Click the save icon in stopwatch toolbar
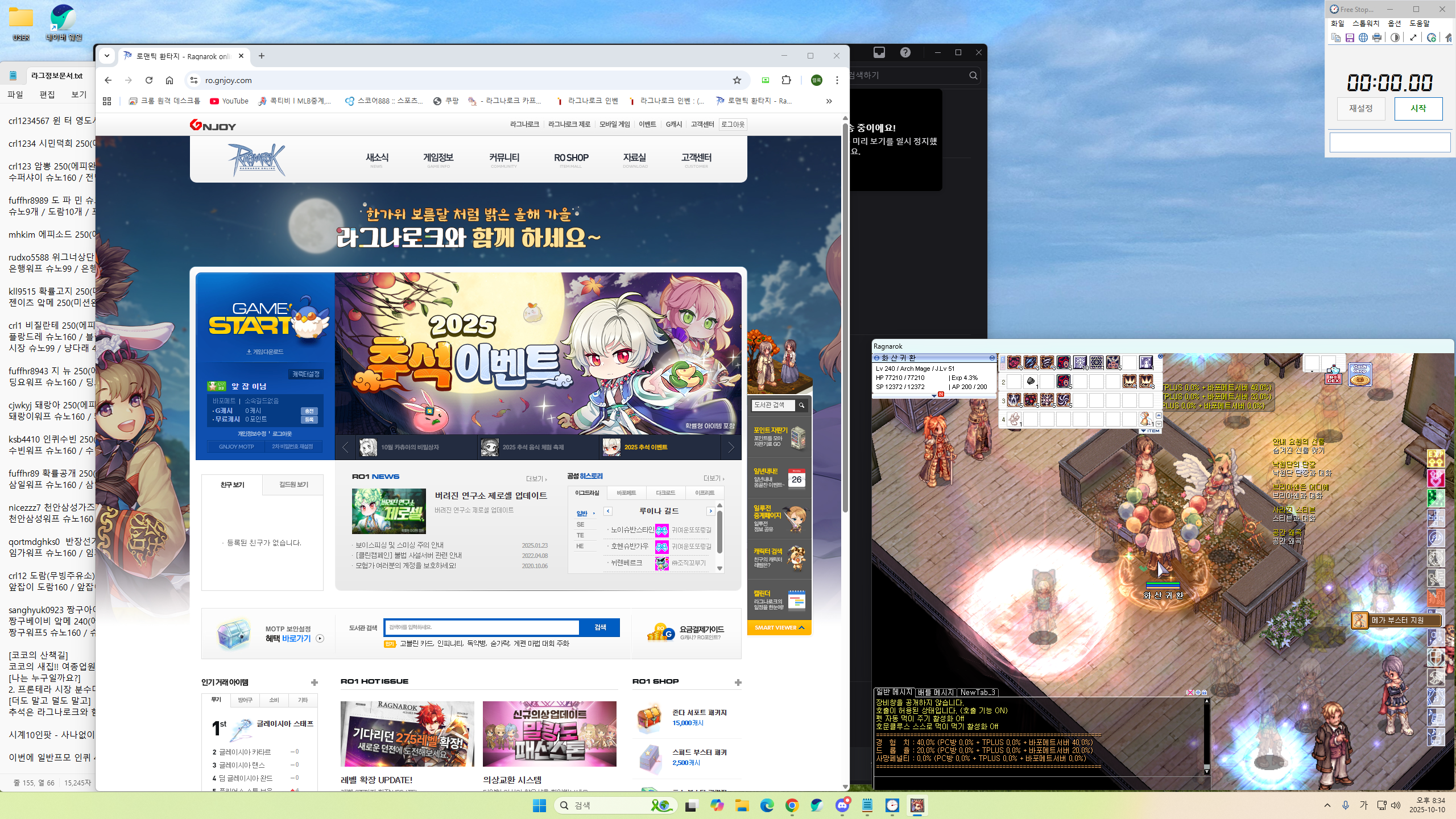1456x819 pixels. 1350,38
